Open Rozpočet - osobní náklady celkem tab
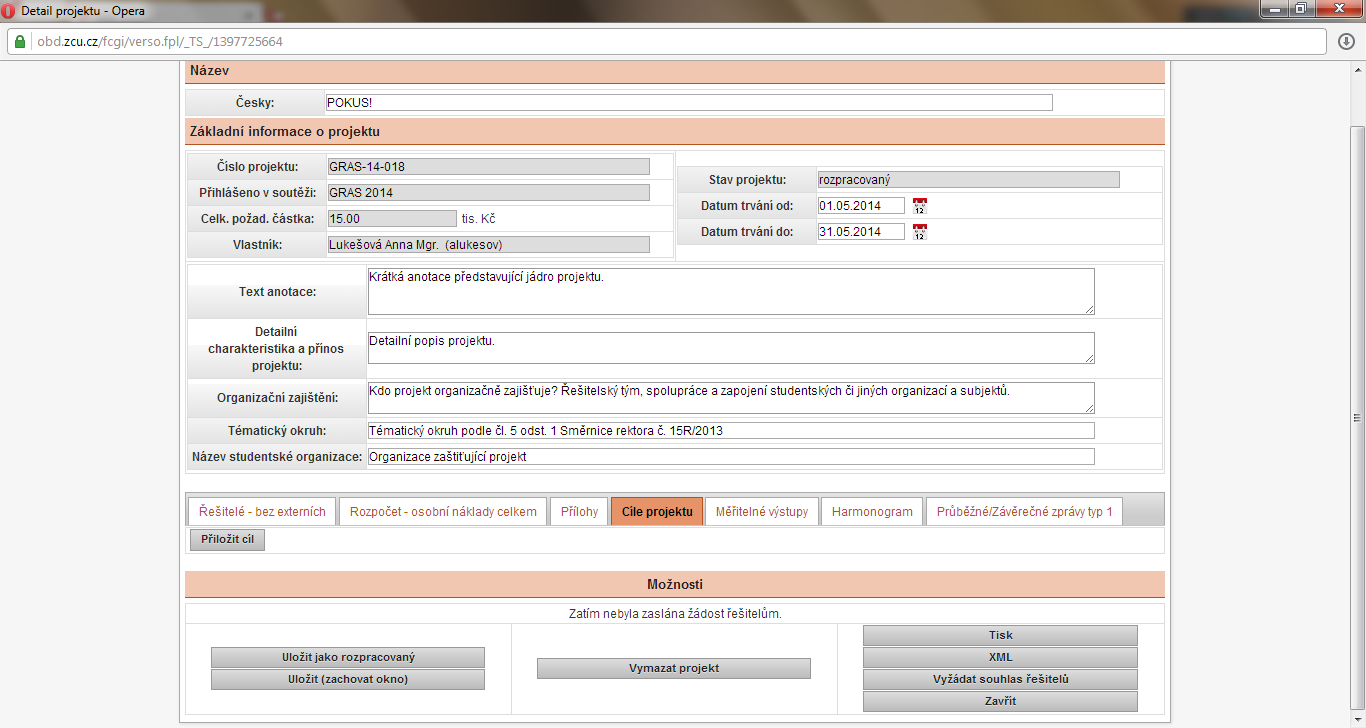1366x728 pixels. [443, 511]
